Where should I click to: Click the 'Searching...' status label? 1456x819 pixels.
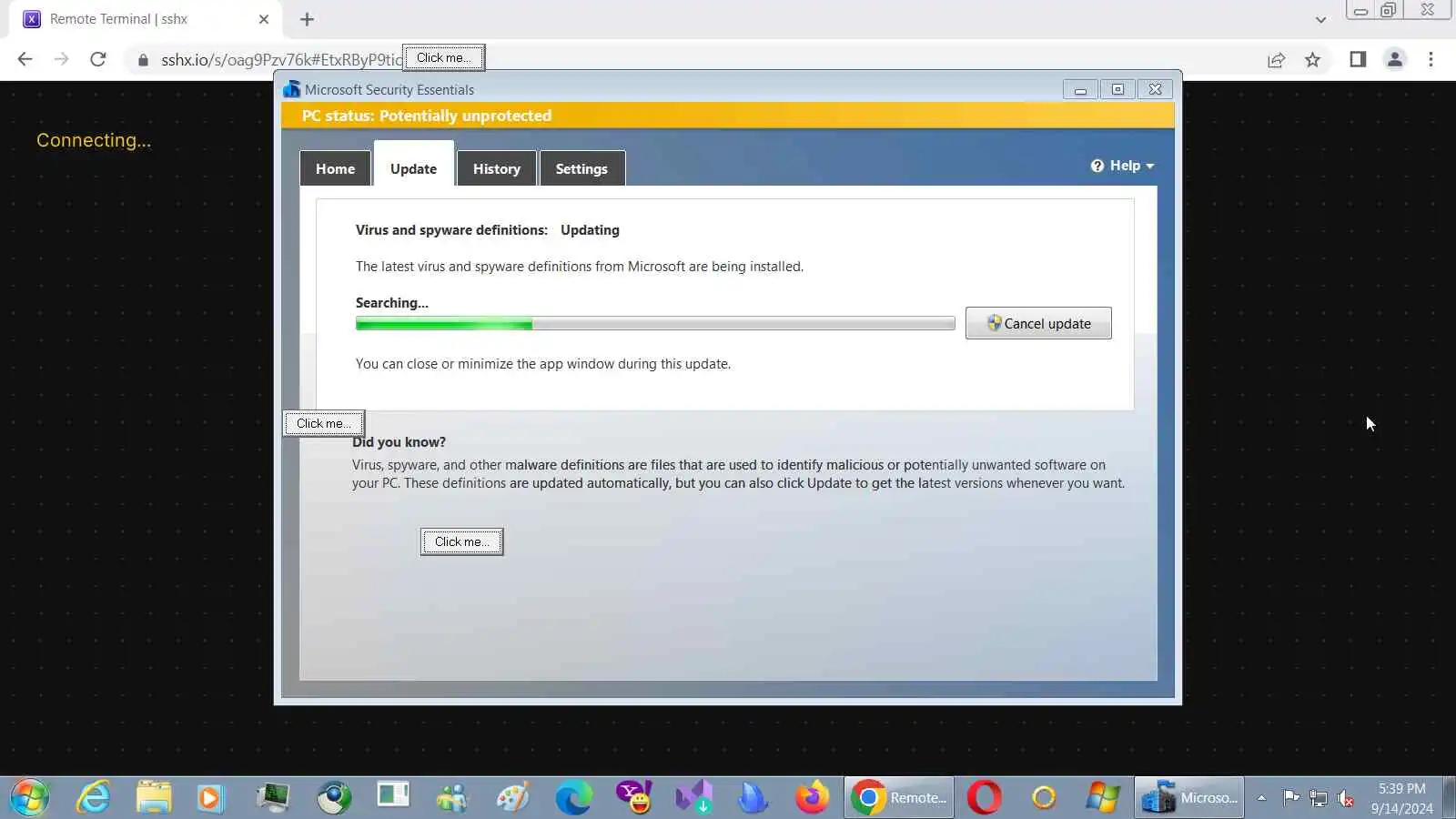[391, 303]
